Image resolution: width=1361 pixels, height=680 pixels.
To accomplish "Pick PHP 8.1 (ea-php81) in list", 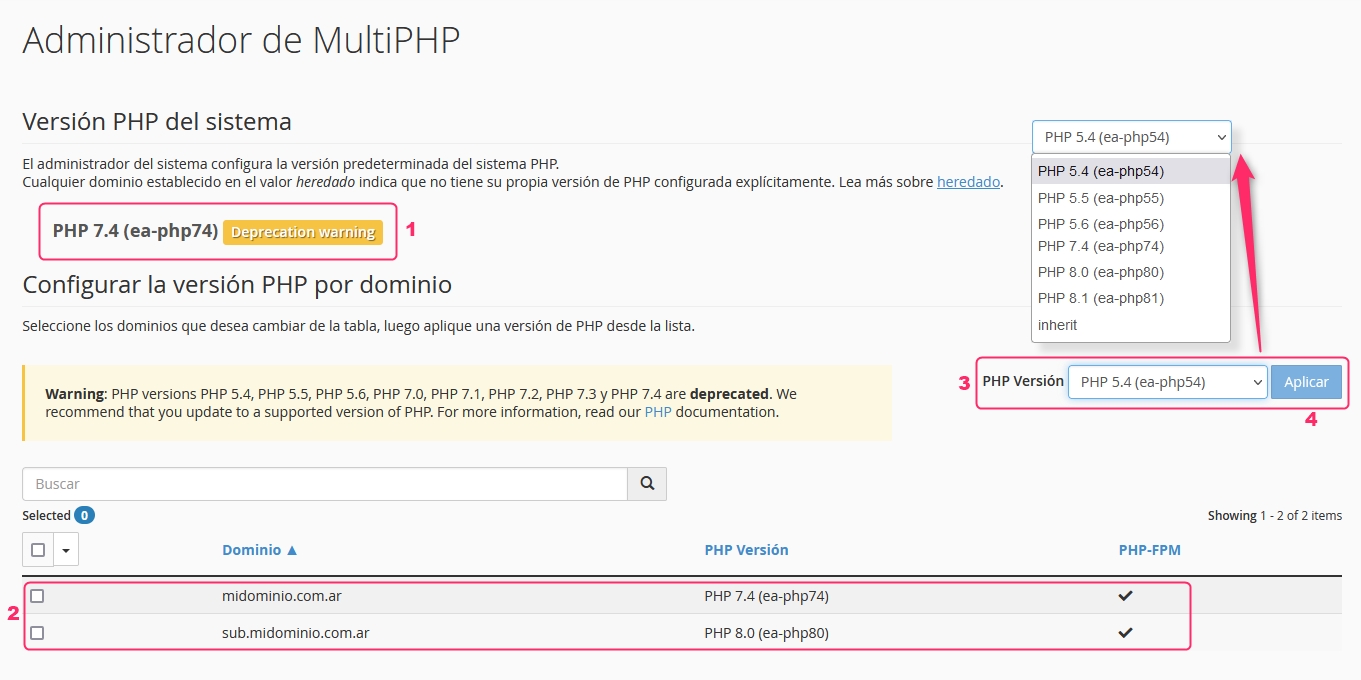I will (x=1101, y=298).
